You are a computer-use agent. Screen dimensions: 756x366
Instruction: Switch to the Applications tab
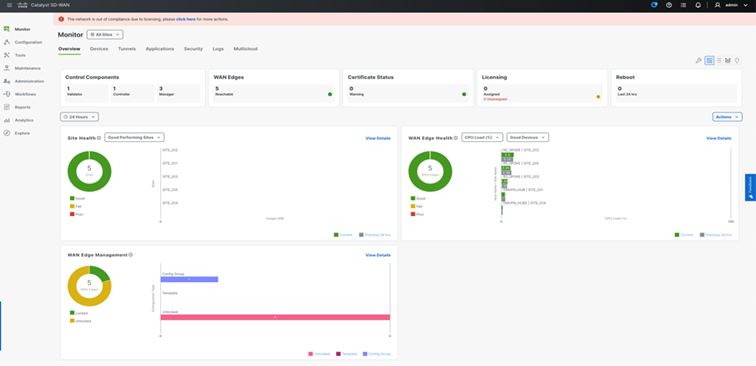pos(160,49)
